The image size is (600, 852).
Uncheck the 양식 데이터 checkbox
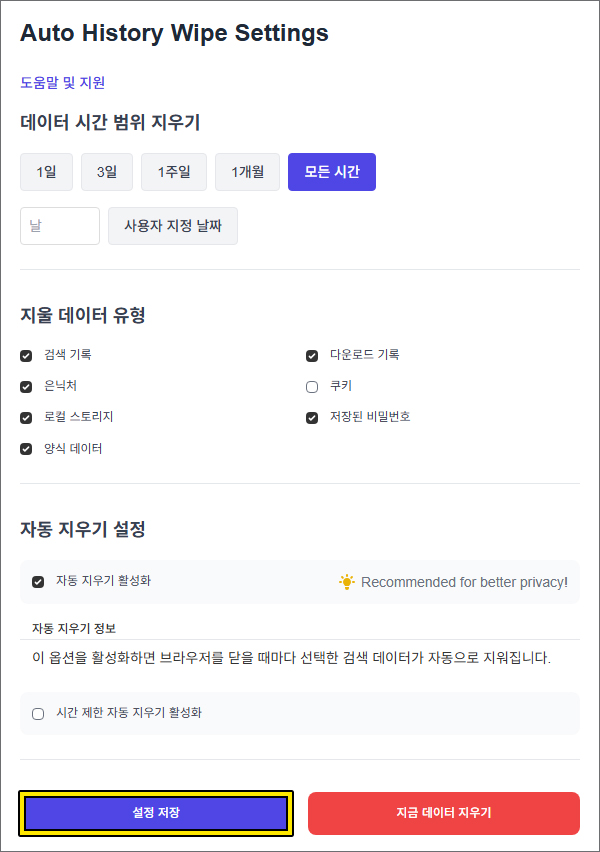[26, 449]
